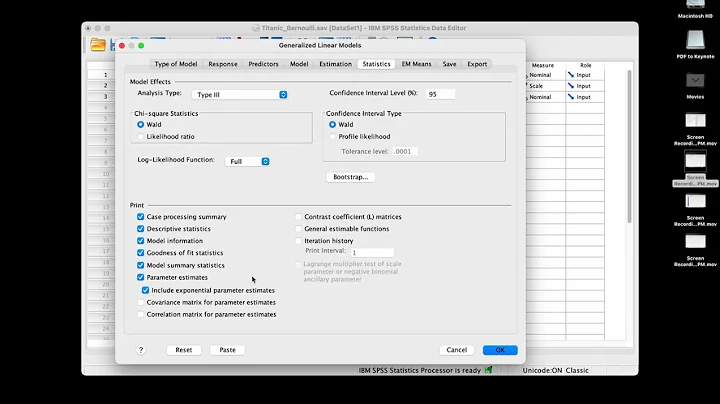720x404 pixels.
Task: Click the Paste button
Action: point(227,350)
